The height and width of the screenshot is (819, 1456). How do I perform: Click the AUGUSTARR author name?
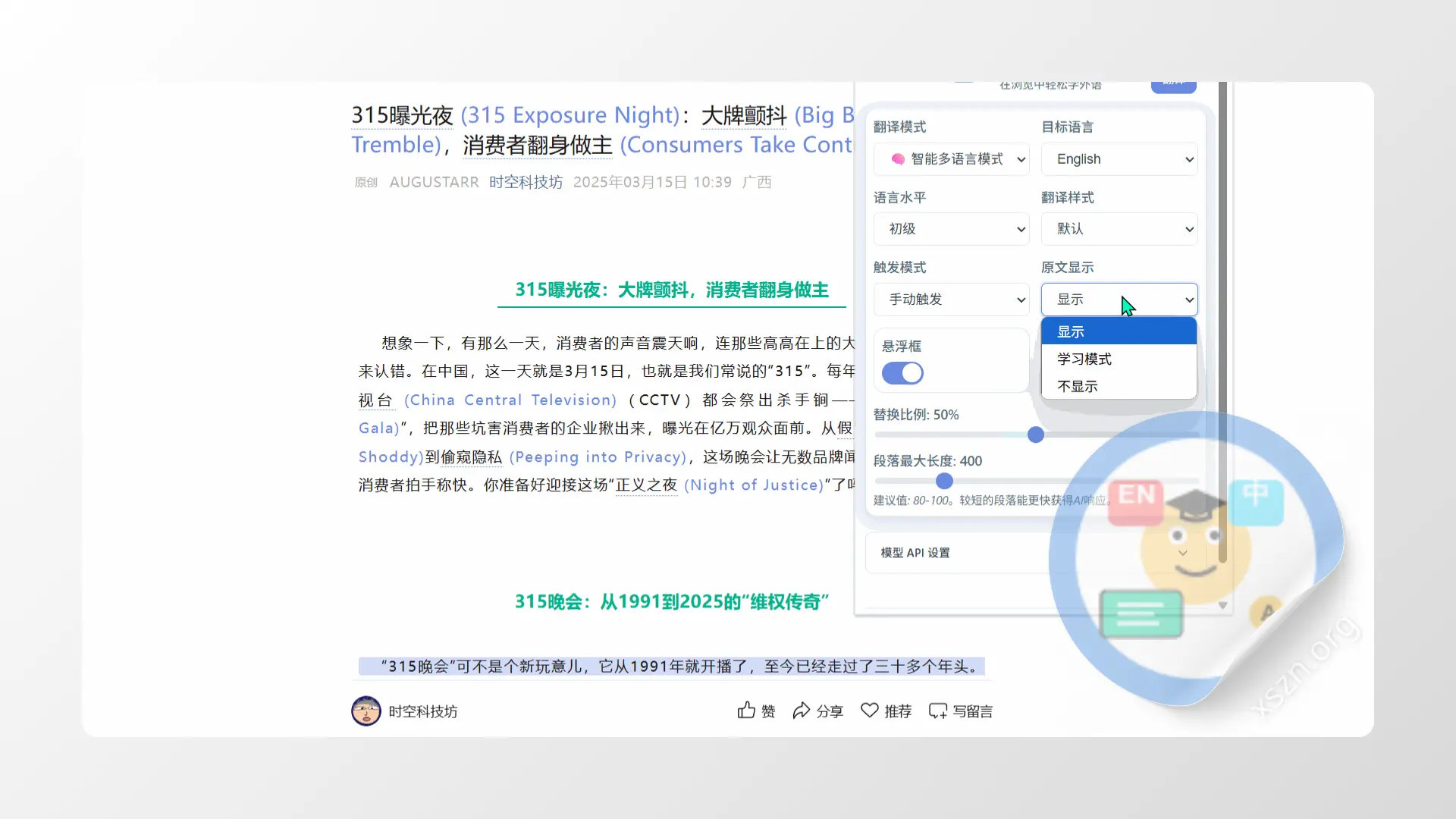point(434,182)
